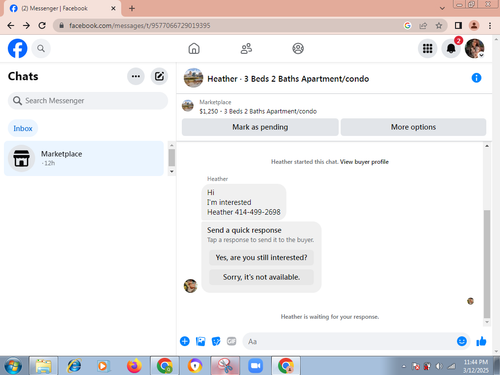This screenshot has height=375, width=500.
Task: Open the emoji picker
Action: [462, 341]
